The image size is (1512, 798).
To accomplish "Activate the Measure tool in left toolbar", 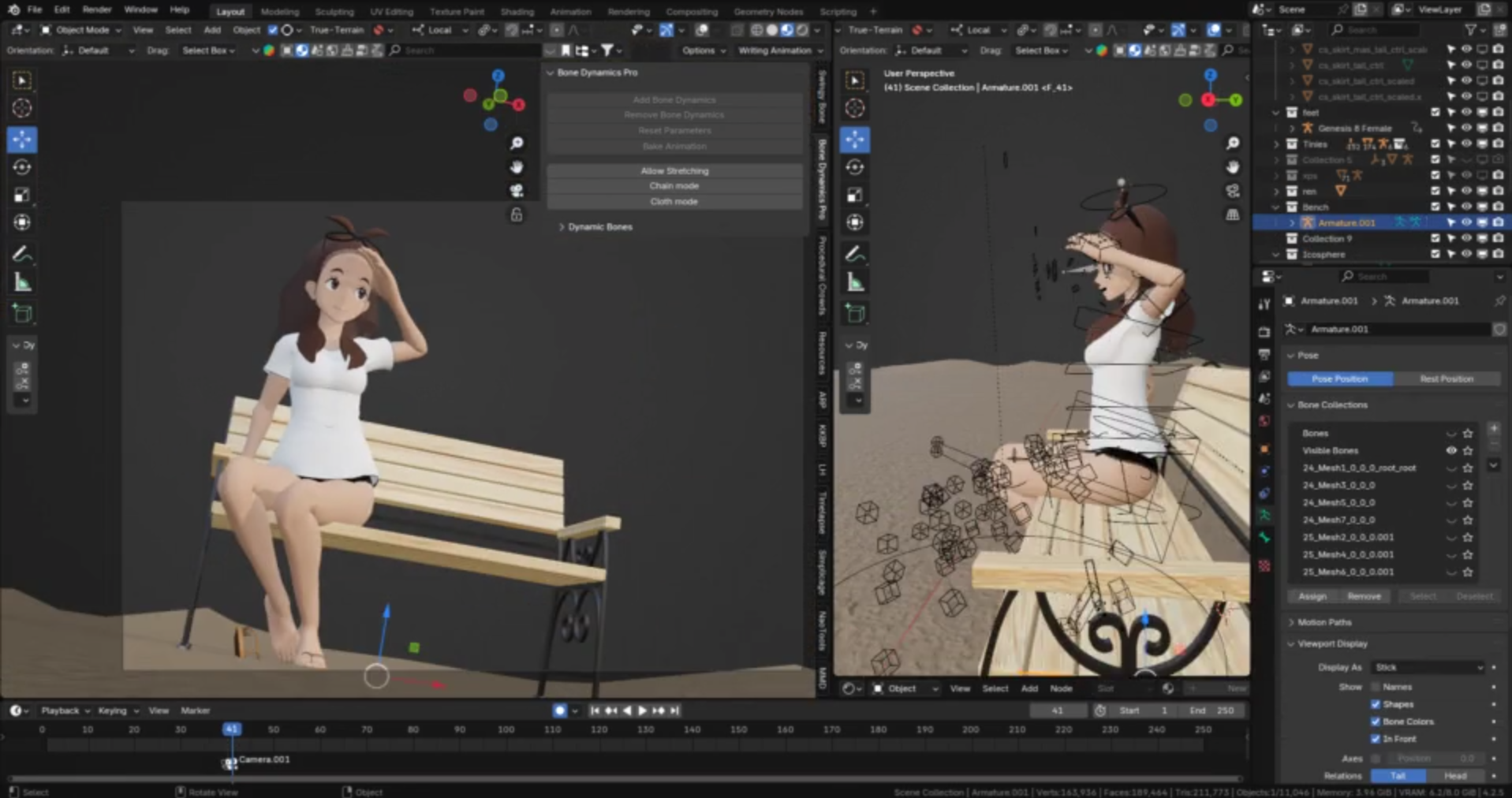I will [x=22, y=282].
